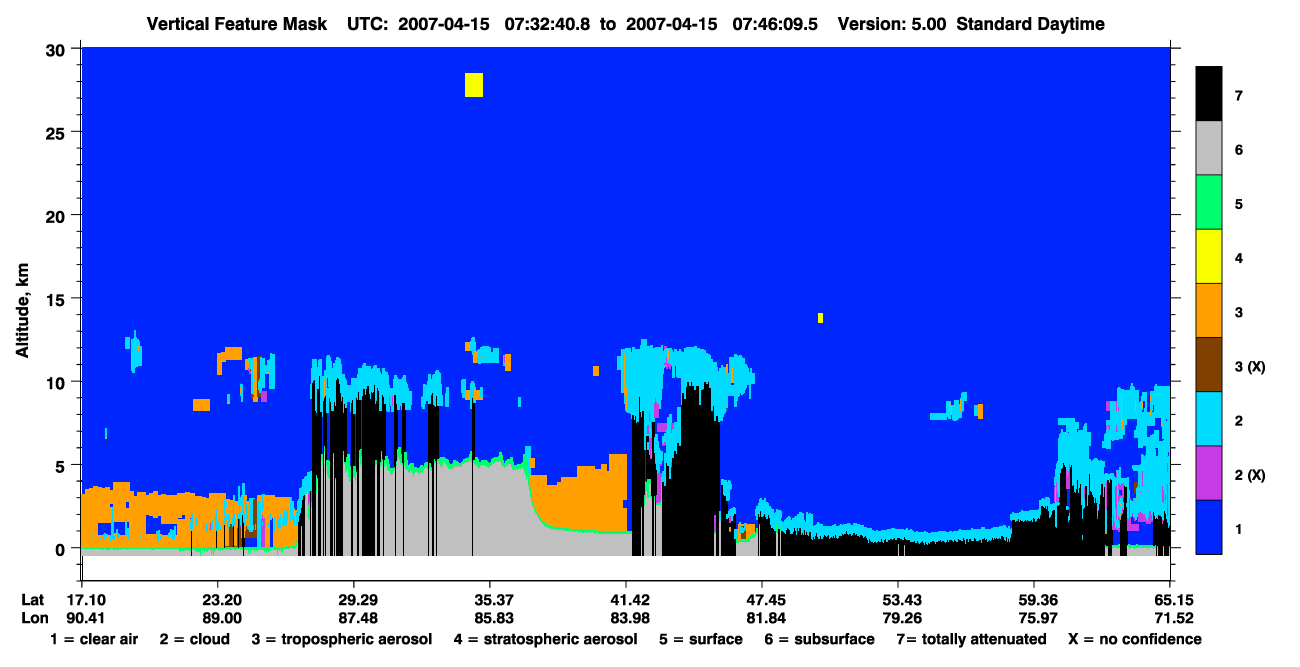Select the gray colorbar swatch labeled 6
The width and height of the screenshot is (1300, 667).
[1209, 148]
